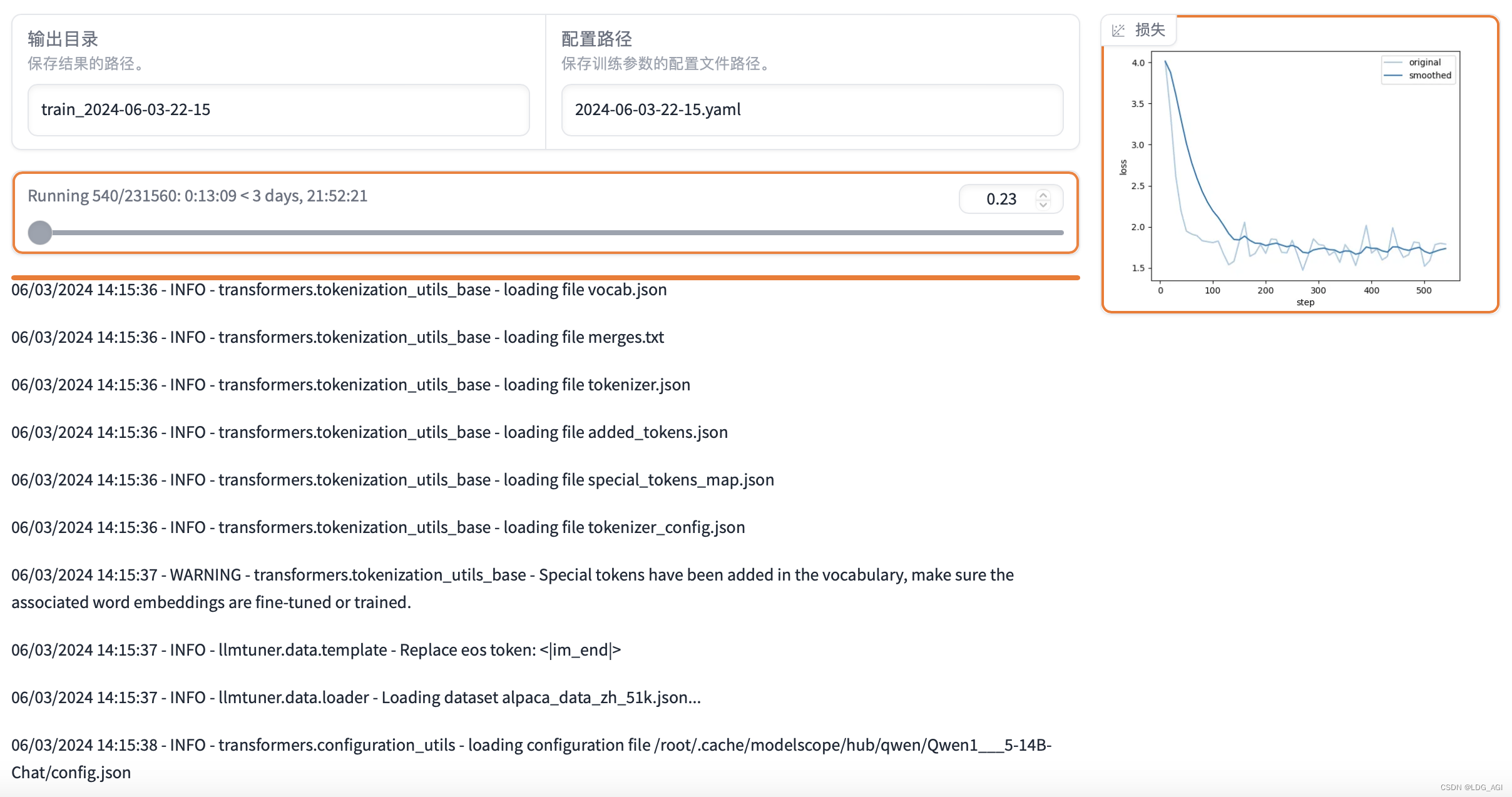Click the alpaca_data_zh_51k dataset log line
The height and width of the screenshot is (797, 1512).
tap(355, 698)
